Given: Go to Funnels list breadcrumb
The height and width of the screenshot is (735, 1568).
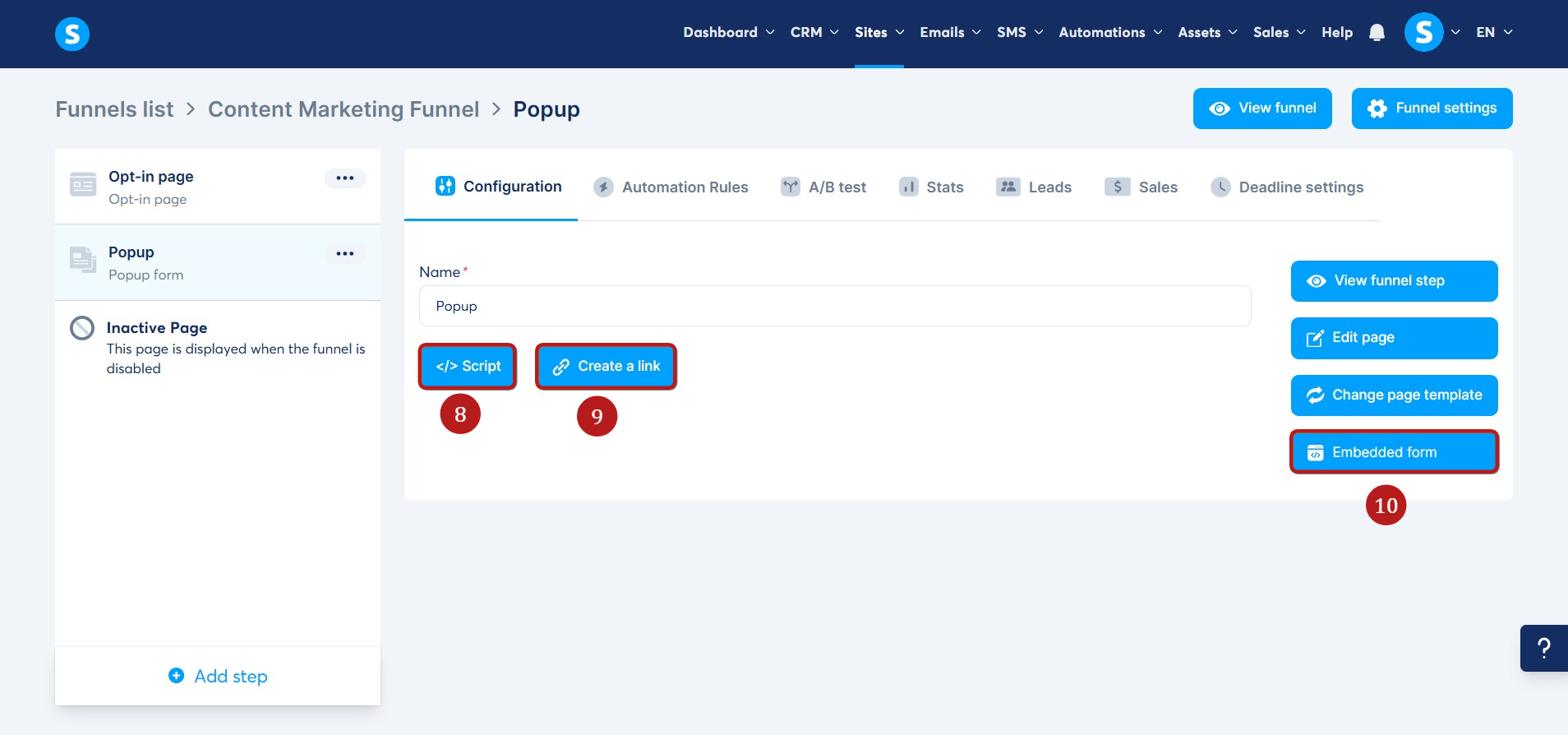Looking at the screenshot, I should [114, 109].
